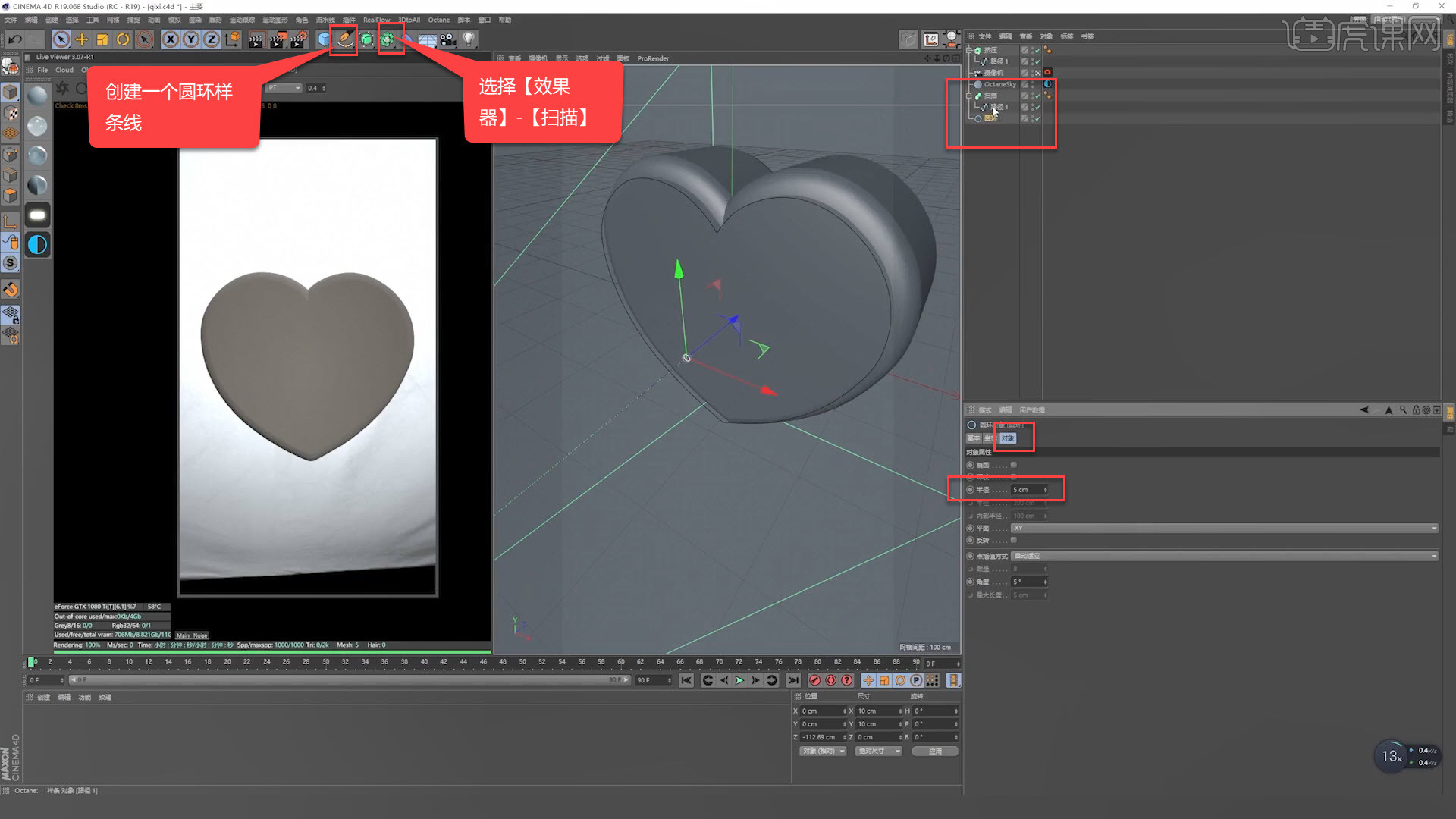Add a floor/environment object

[428, 39]
